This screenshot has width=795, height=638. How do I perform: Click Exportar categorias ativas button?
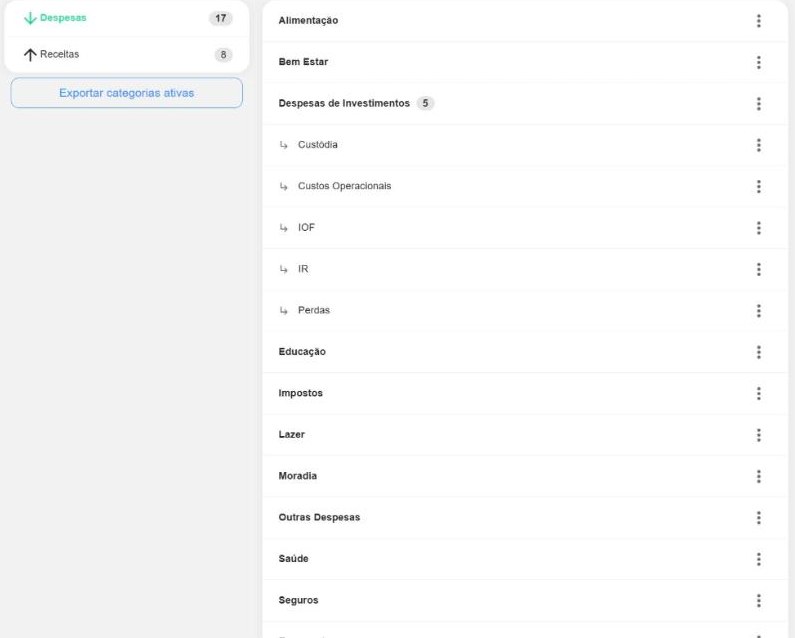click(127, 93)
